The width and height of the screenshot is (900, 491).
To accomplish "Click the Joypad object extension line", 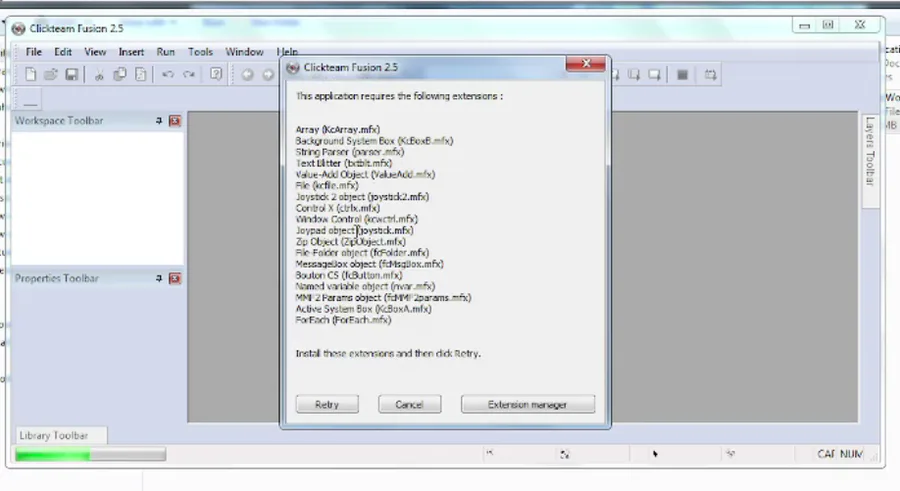I will pos(354,230).
